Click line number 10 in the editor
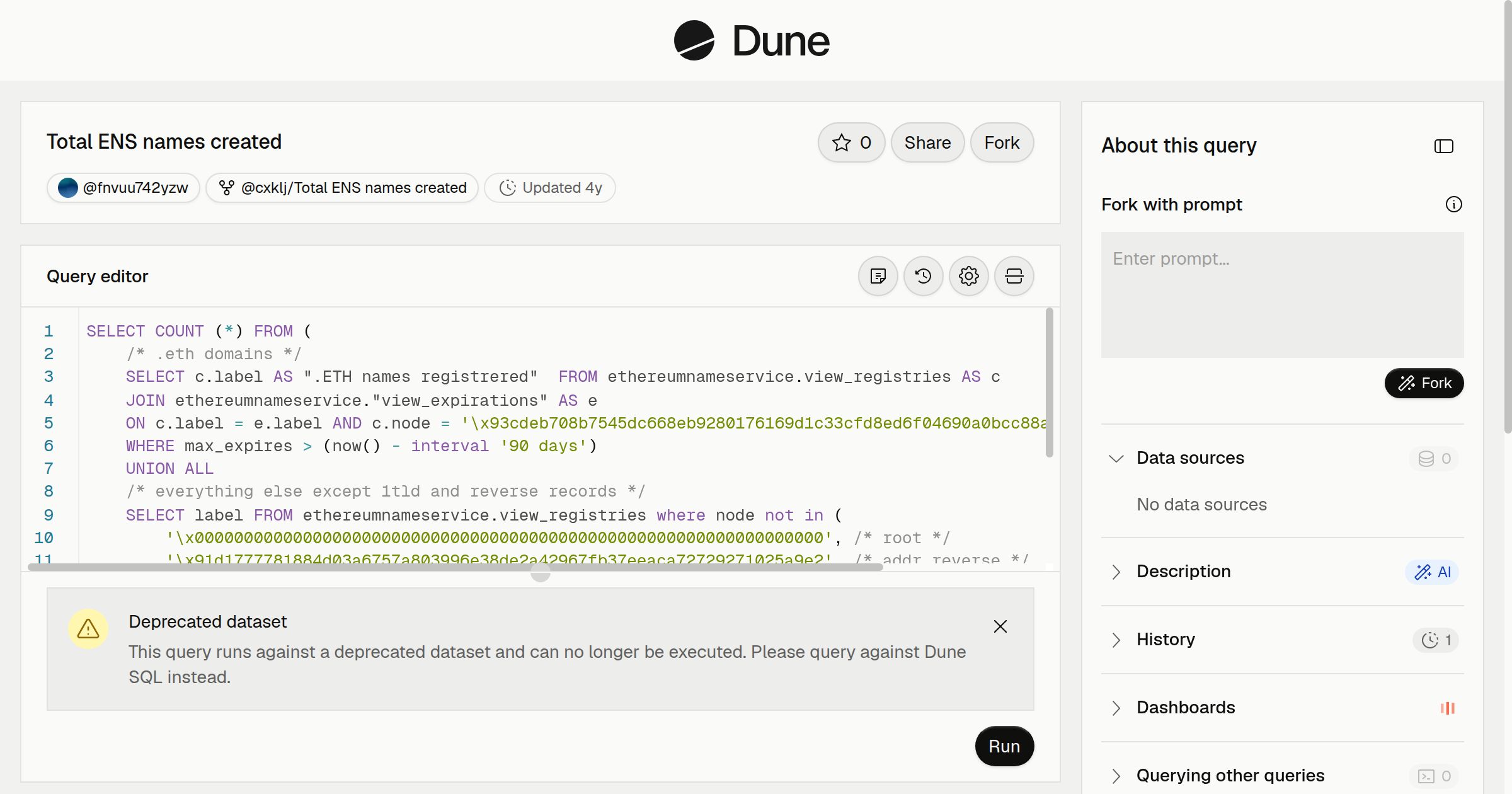 (x=43, y=538)
